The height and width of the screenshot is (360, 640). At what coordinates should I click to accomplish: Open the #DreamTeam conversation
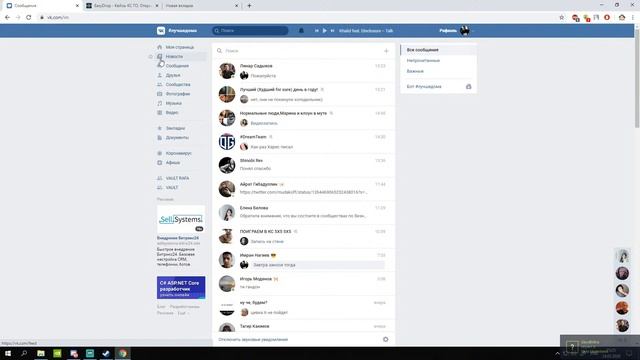tap(303, 142)
